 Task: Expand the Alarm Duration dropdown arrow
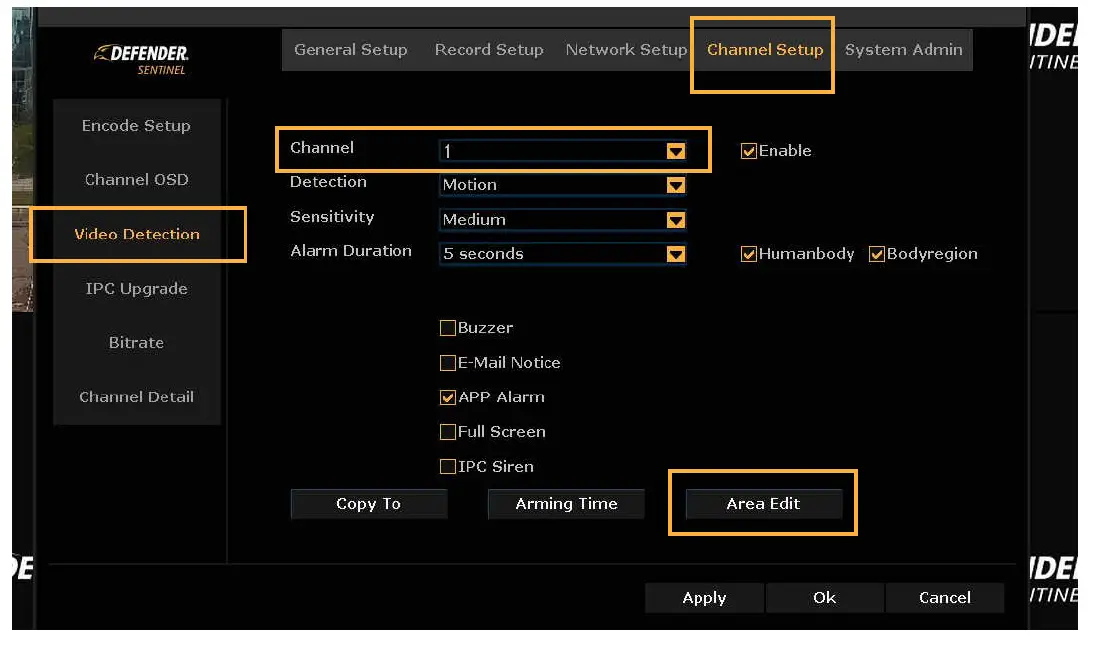coord(676,254)
